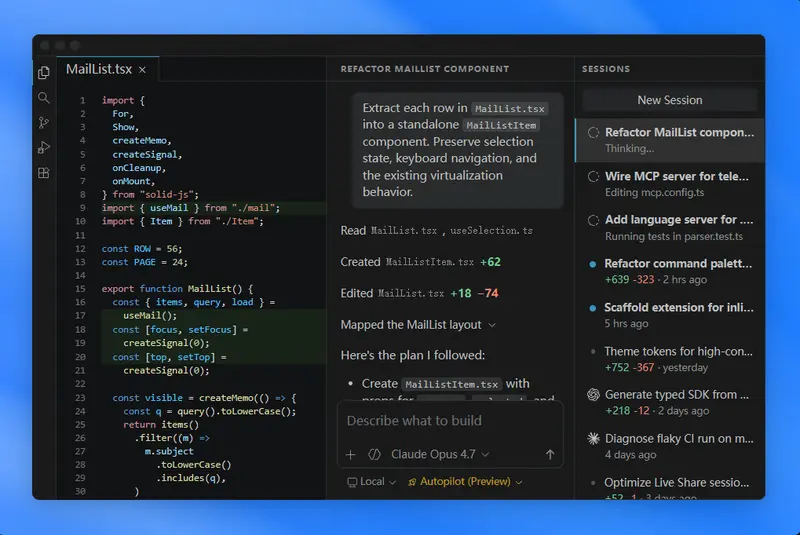
Task: Click the red close window dot
Action: pos(45,45)
